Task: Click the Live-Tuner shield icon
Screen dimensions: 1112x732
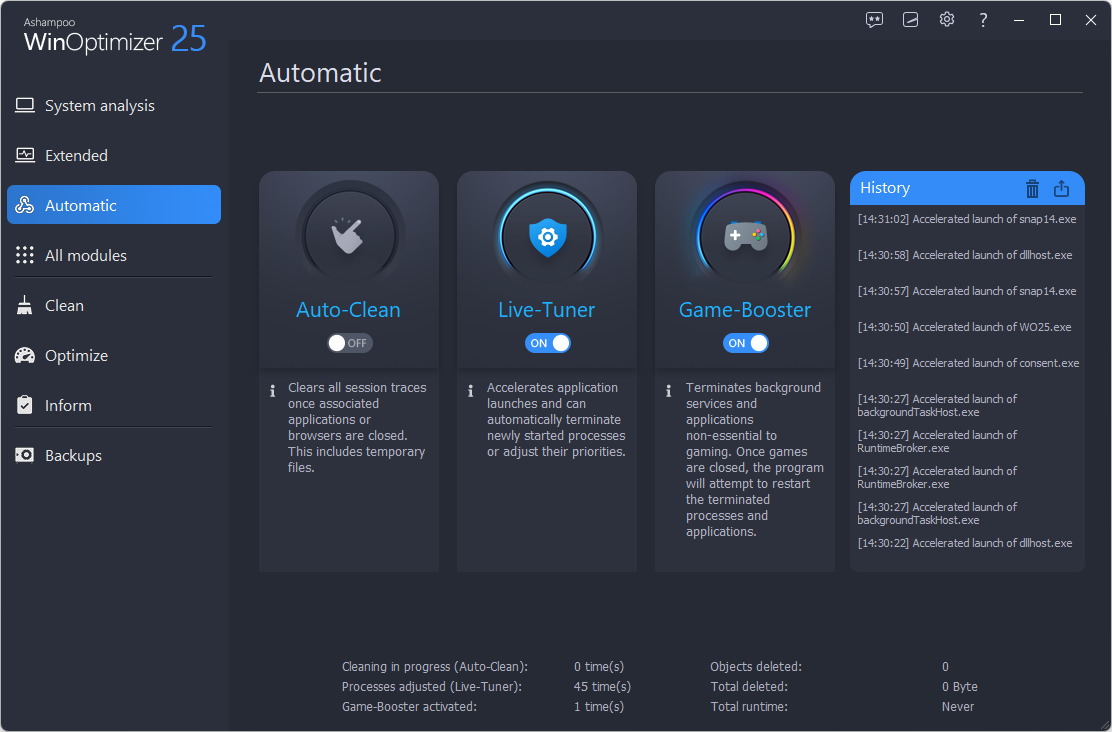Action: click(547, 235)
